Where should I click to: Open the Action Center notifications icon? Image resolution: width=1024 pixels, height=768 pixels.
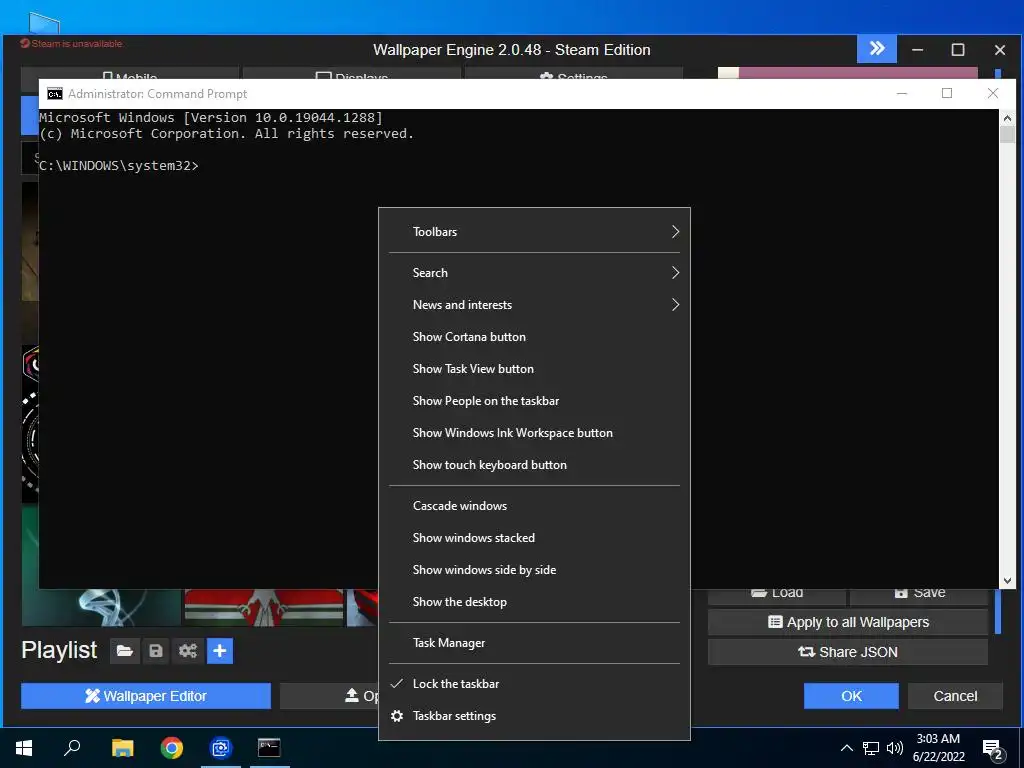(x=993, y=750)
